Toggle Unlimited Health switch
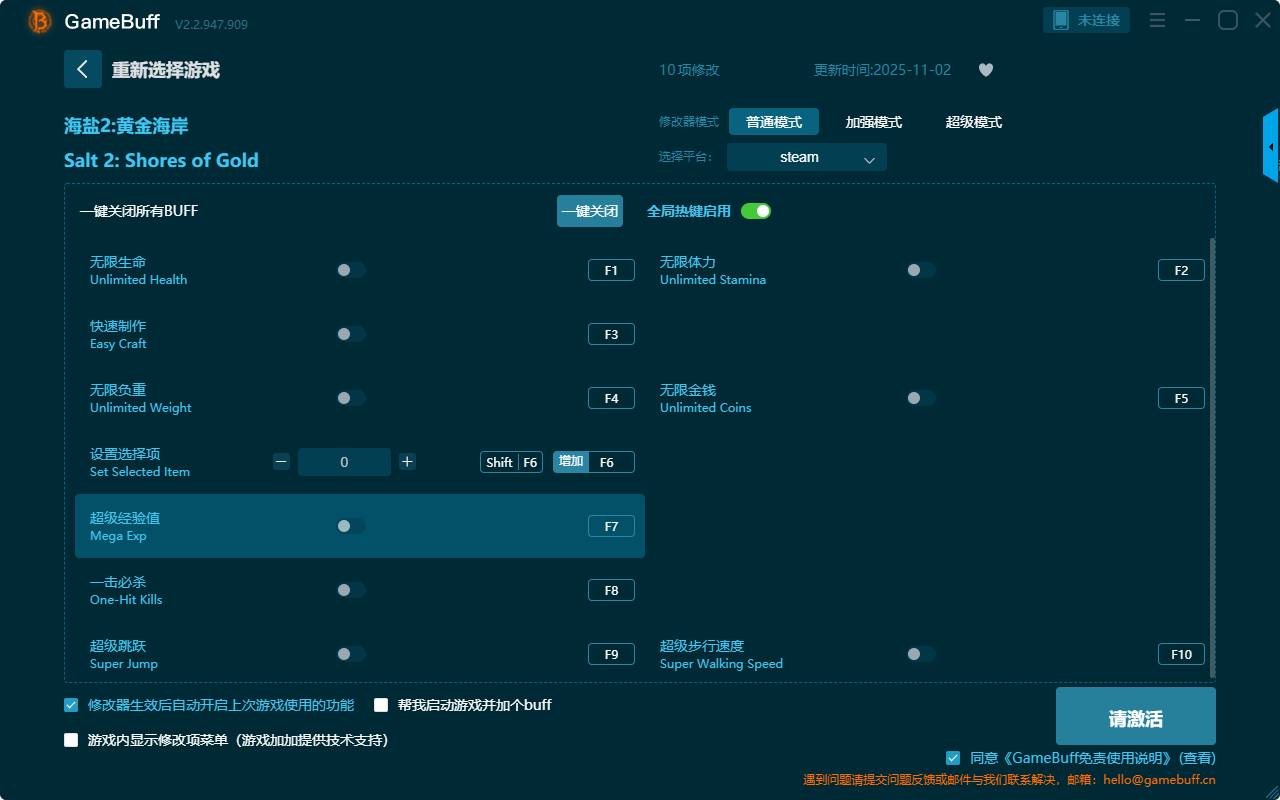Screen dimensions: 1280x800 click(350, 270)
